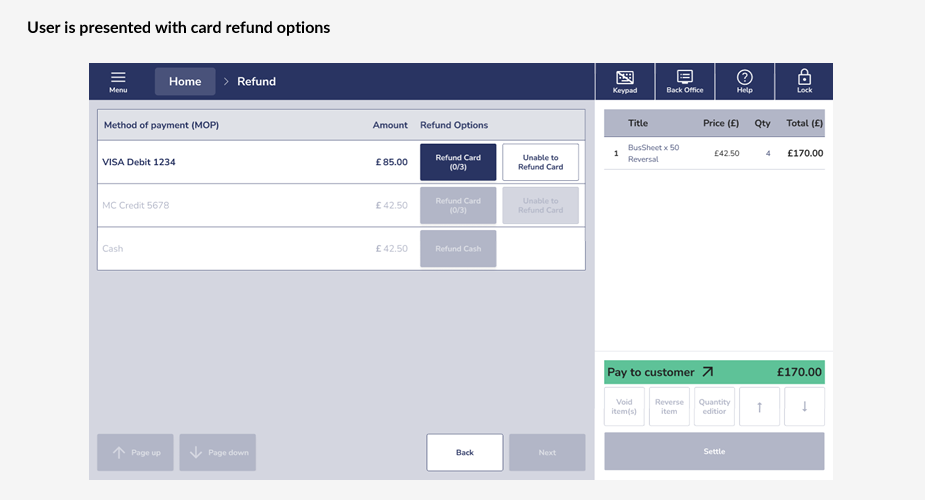Click the green Pay to customer bar
925x500 pixels.
(714, 372)
